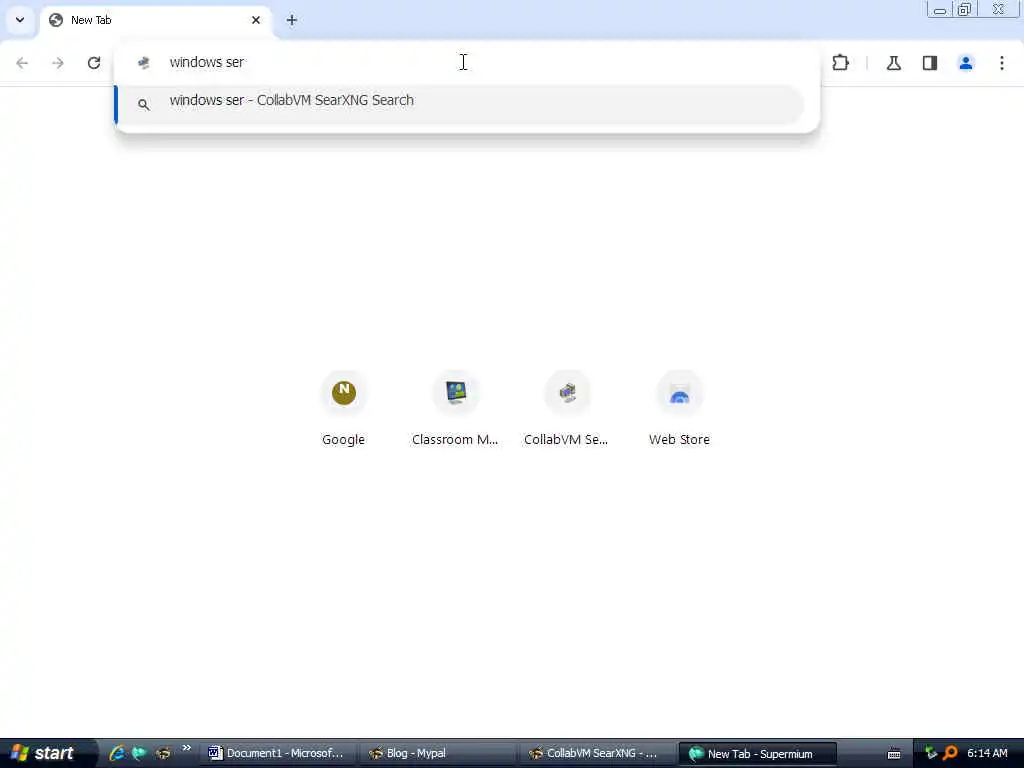Open the Google shortcut tile
Screen dimensions: 1024x768
[344, 409]
